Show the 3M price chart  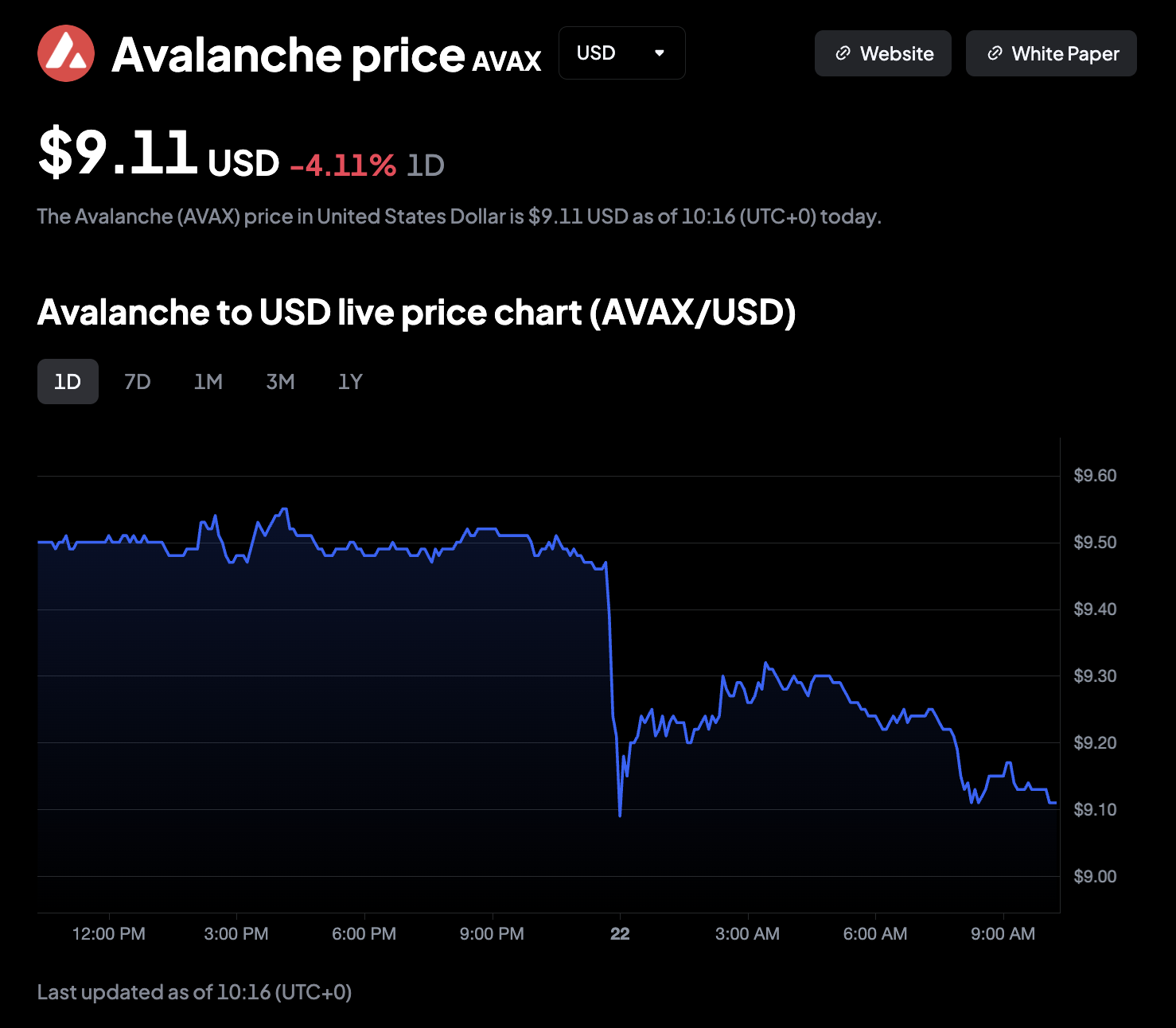coord(280,382)
